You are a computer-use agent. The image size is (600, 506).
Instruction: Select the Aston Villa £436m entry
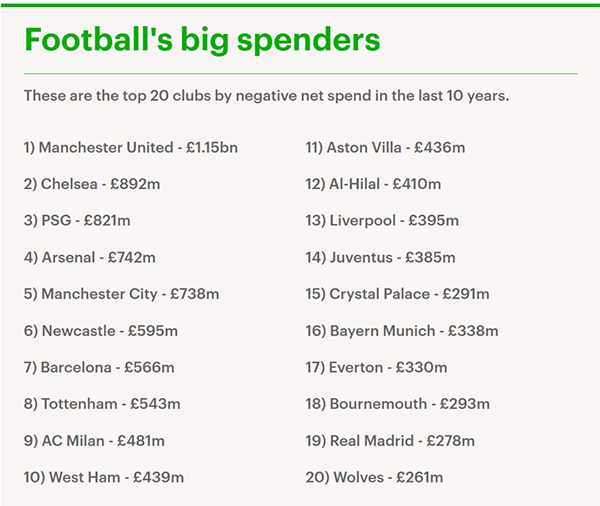pos(385,148)
